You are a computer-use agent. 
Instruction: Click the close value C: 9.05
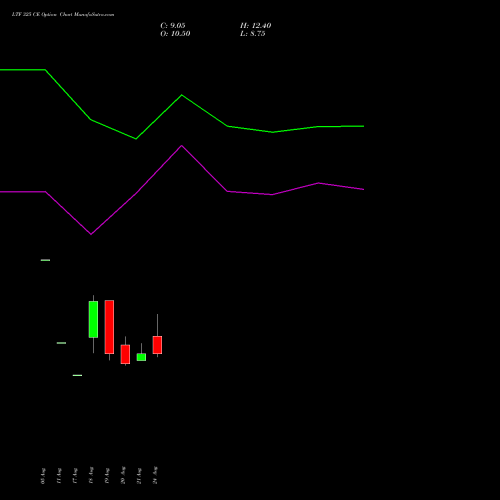[x=173, y=26]
